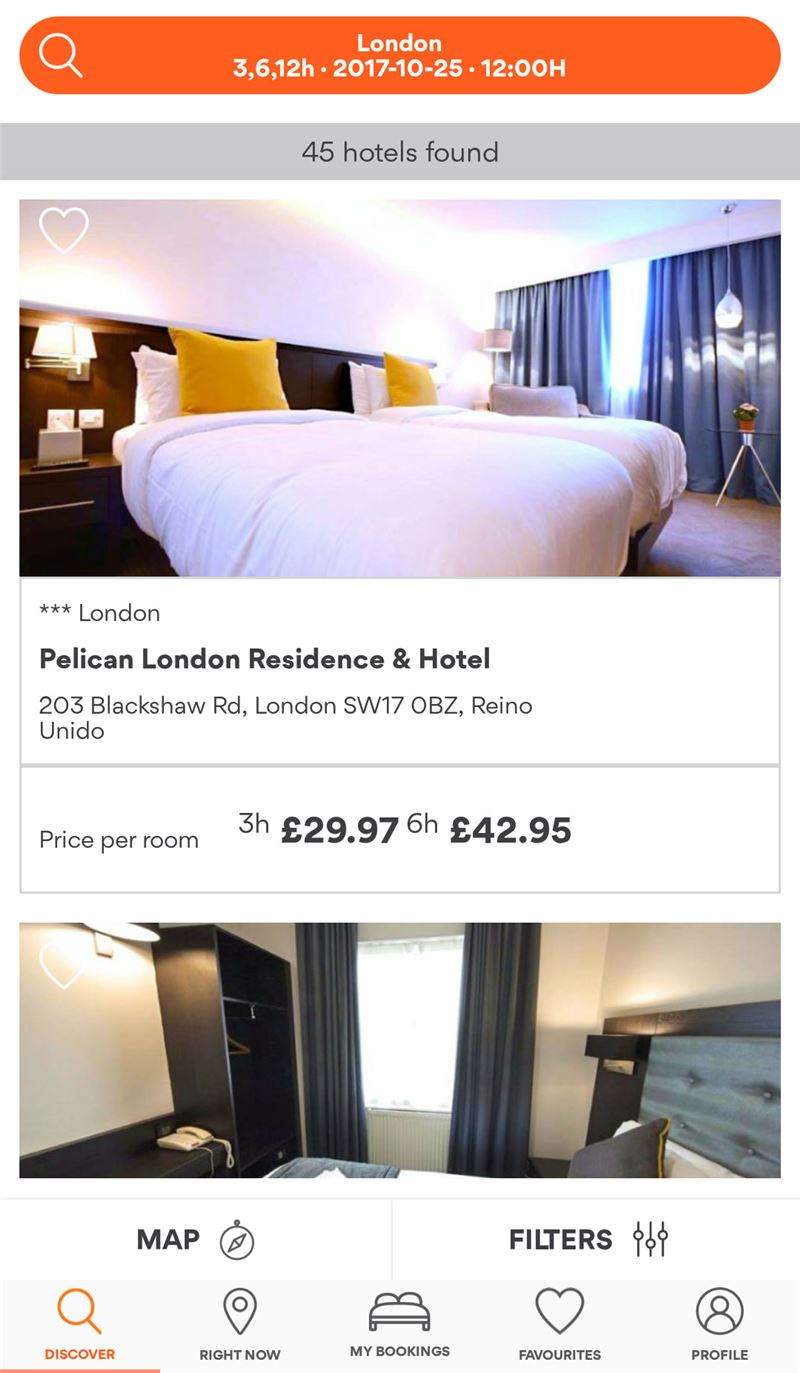
Task: Open the Pelican London Residence & Hotel title
Action: coord(265,659)
